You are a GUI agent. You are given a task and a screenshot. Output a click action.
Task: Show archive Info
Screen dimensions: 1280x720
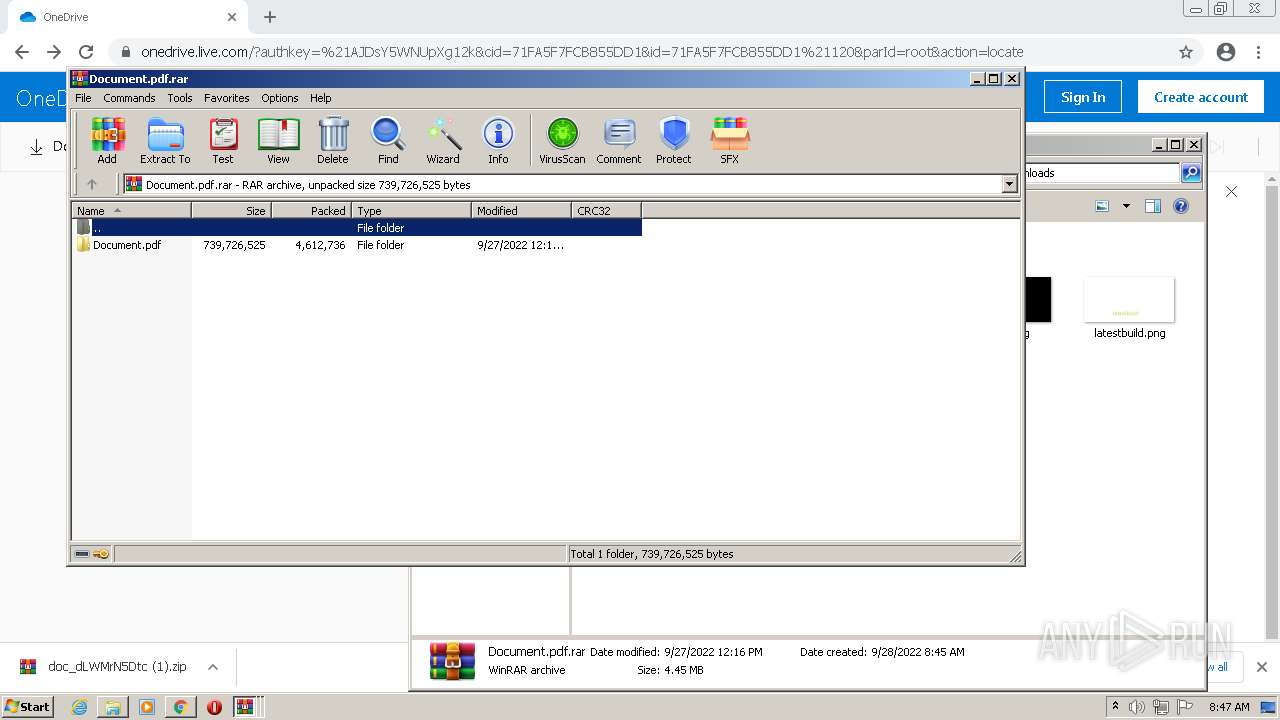(498, 140)
